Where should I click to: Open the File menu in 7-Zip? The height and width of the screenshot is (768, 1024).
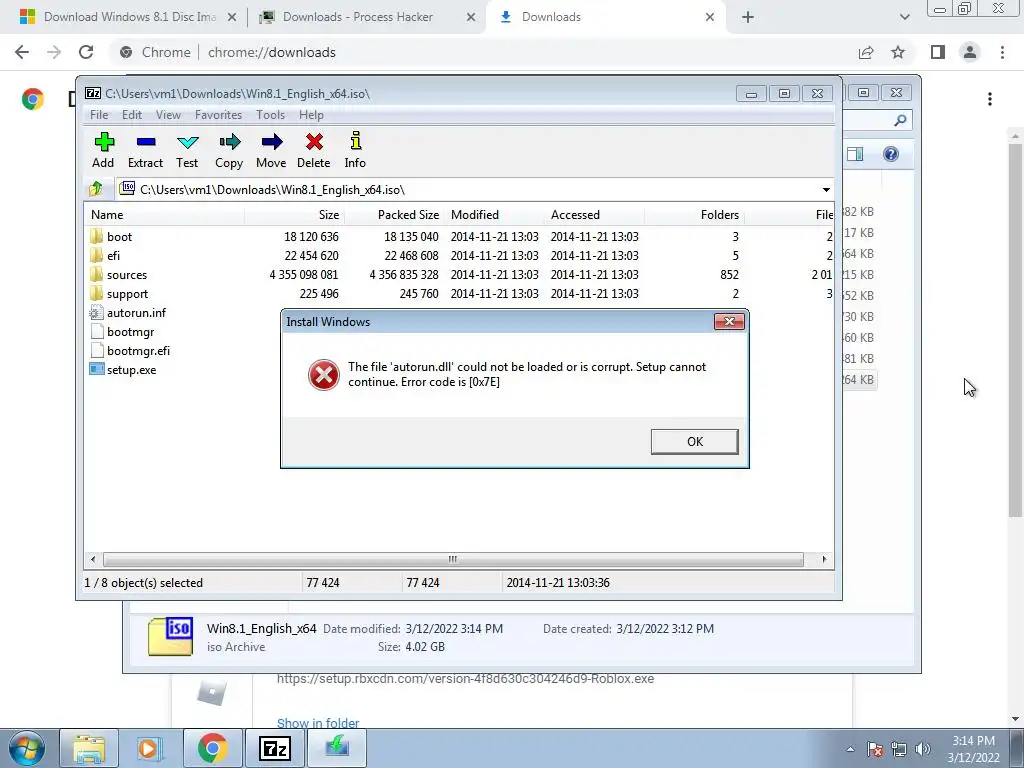coord(99,115)
